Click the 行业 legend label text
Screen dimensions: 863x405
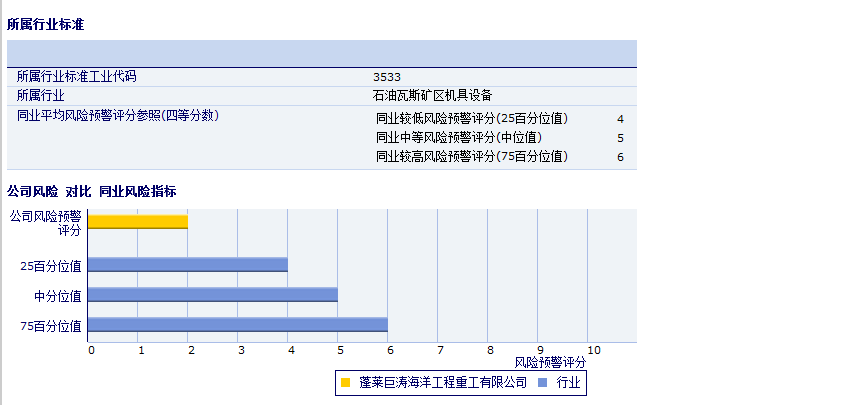(x=568, y=382)
